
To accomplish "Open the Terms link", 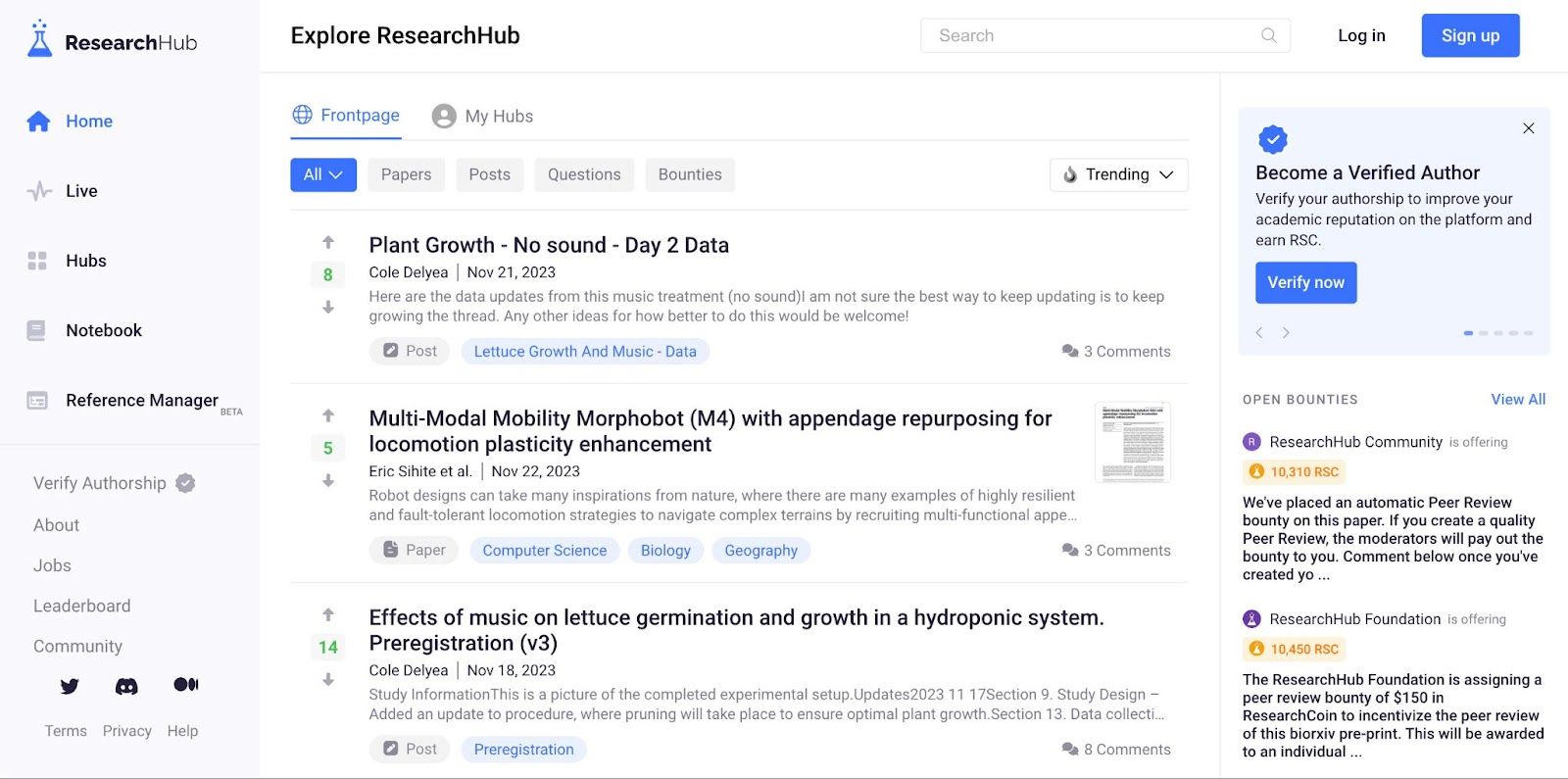I will 66,731.
